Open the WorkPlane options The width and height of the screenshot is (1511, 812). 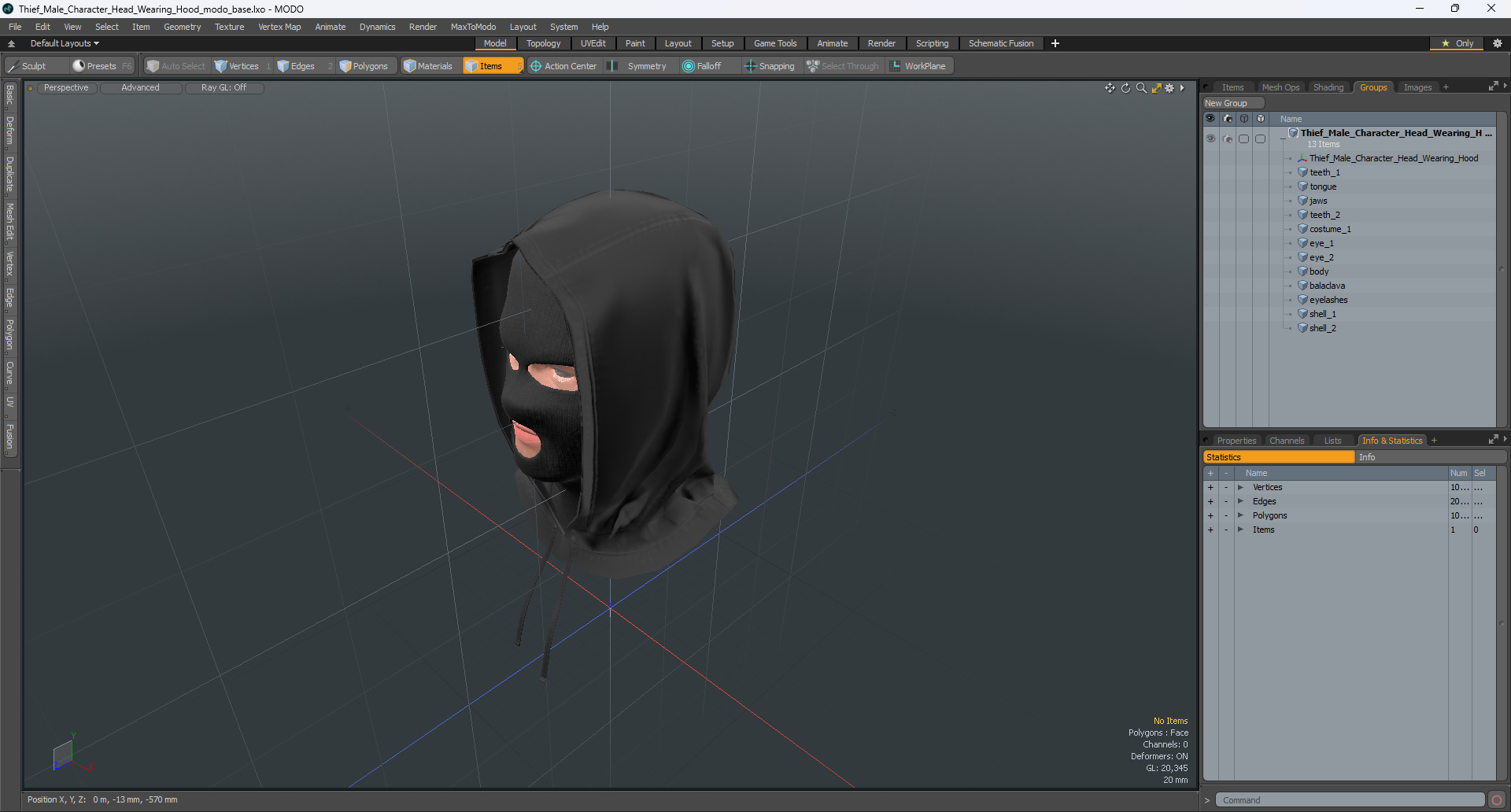pyautogui.click(x=918, y=66)
